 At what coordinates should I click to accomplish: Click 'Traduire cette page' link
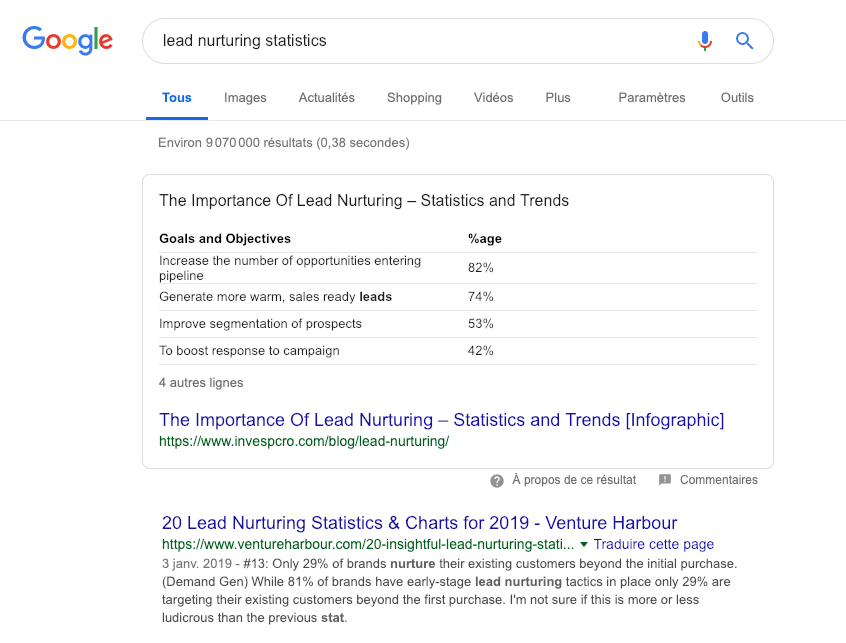pos(653,544)
